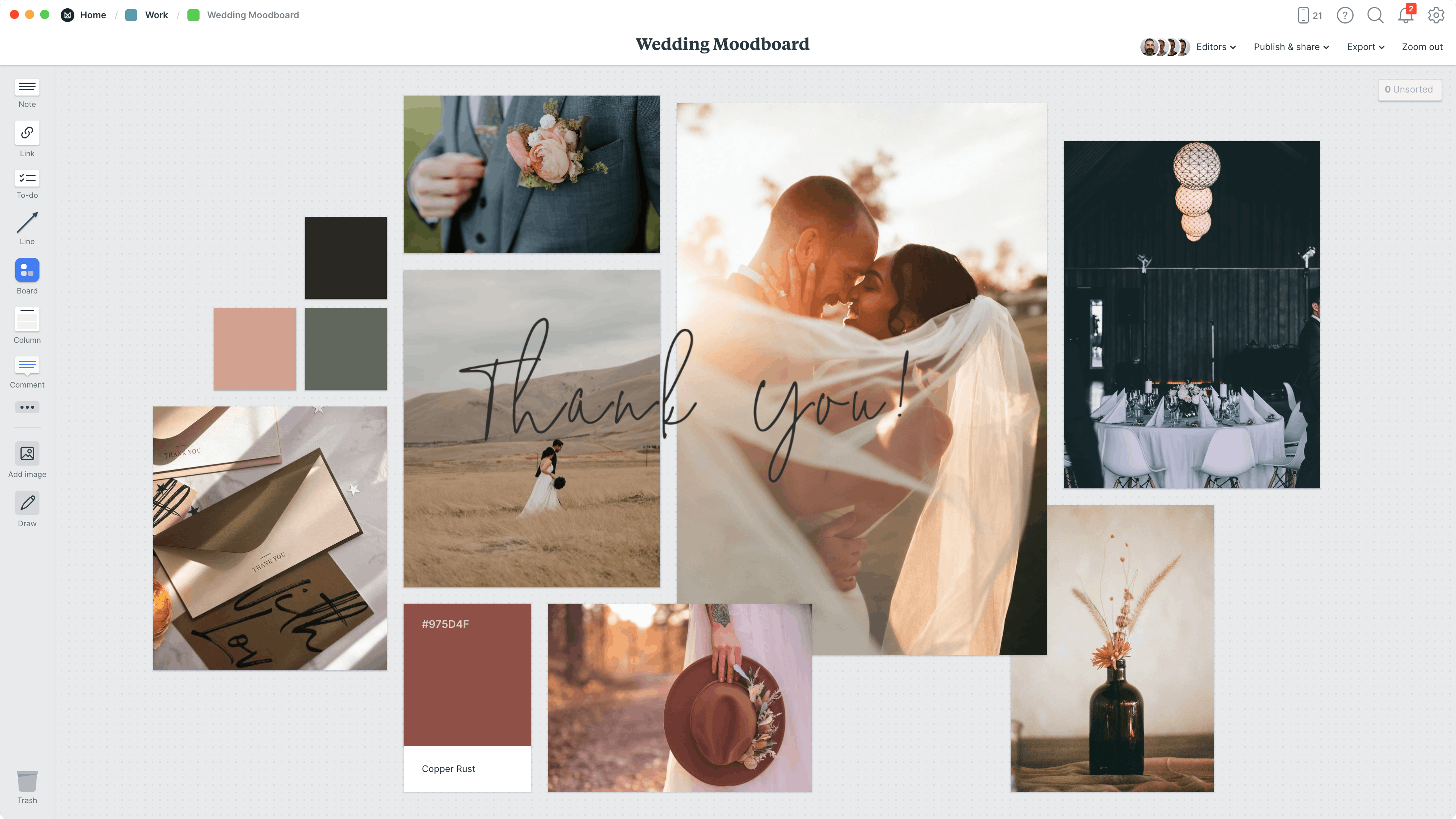Click the search icon in toolbar

1375,15
